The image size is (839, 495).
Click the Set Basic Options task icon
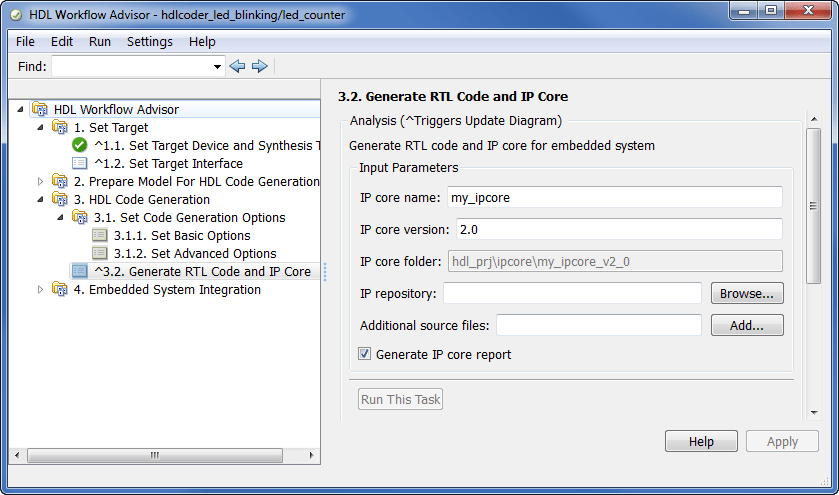pyautogui.click(x=100, y=235)
